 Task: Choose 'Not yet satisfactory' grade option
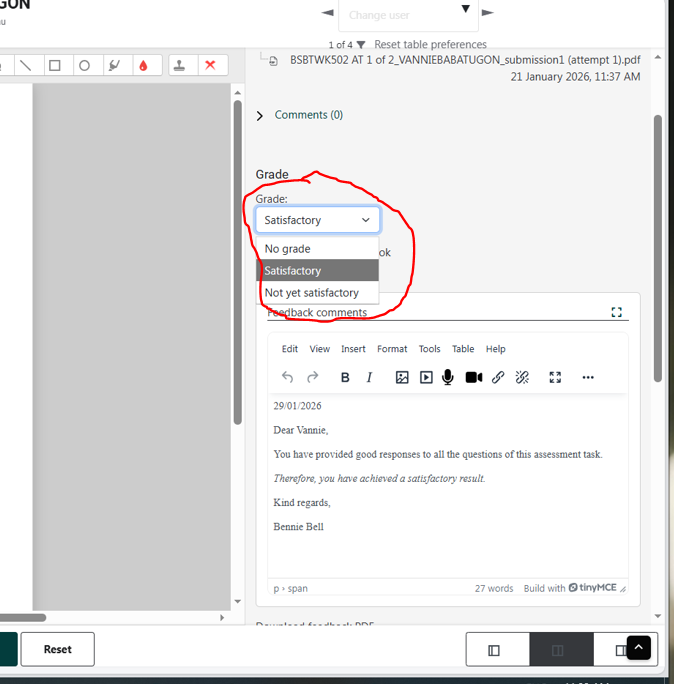tap(311, 293)
